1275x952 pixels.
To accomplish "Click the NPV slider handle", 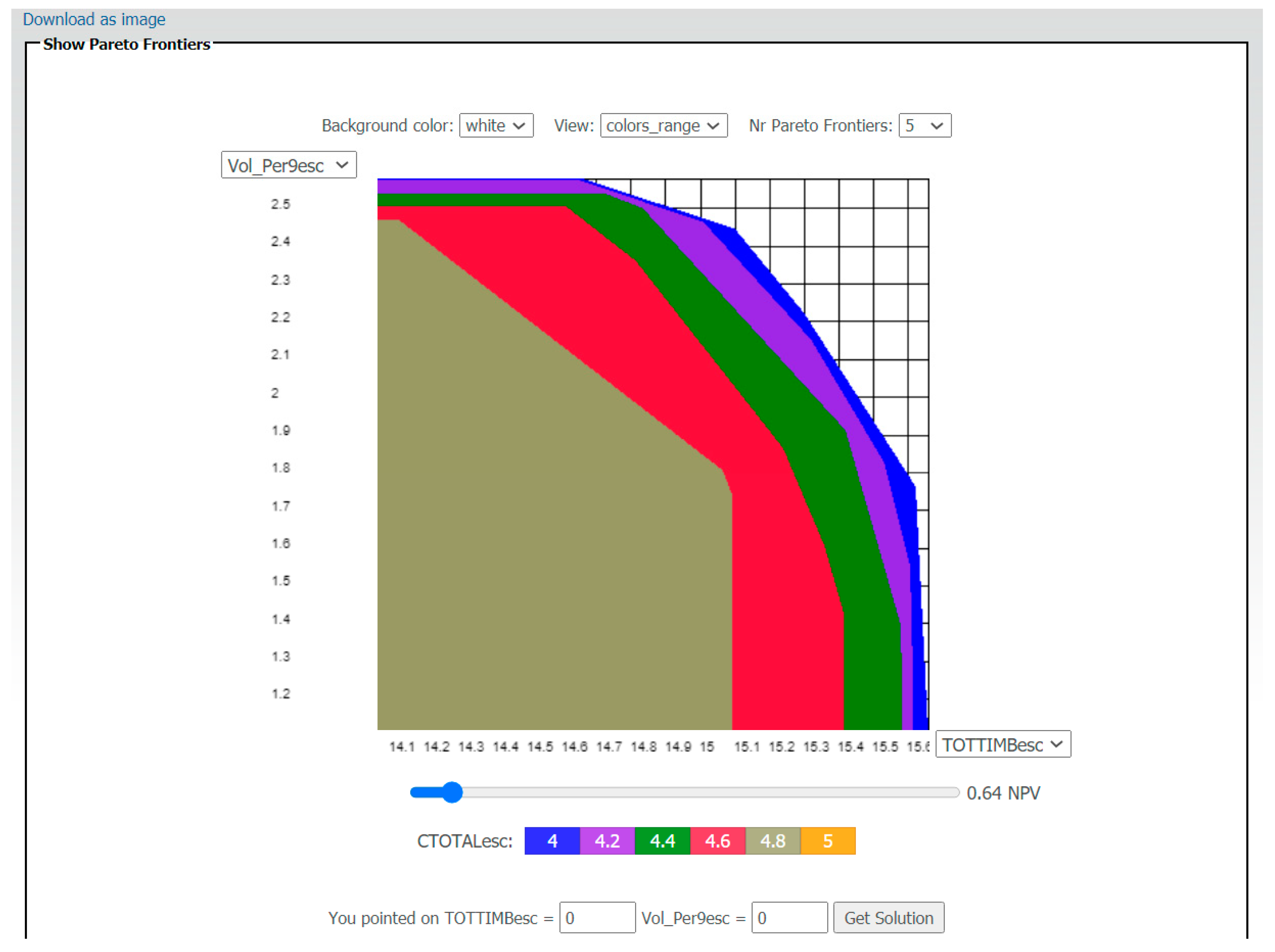I will pos(453,793).
